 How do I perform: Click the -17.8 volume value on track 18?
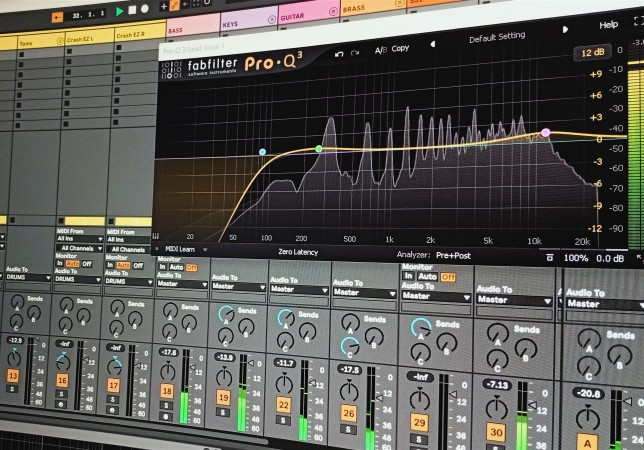coord(169,352)
